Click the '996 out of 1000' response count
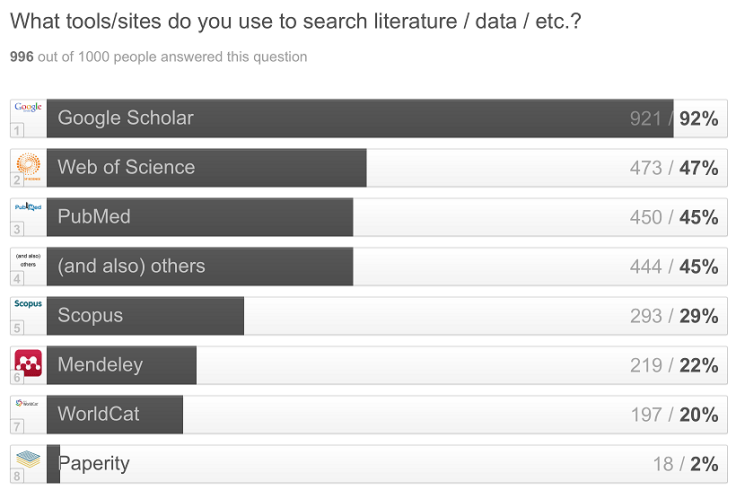 pyautogui.click(x=158, y=57)
